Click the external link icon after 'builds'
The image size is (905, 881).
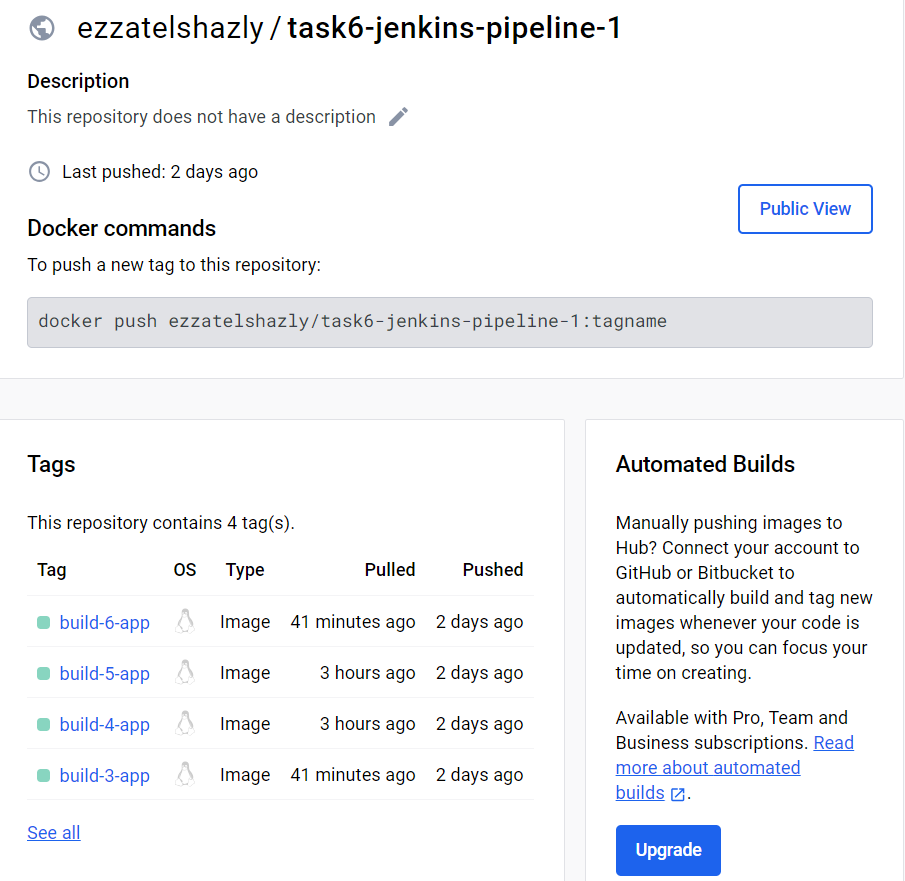click(x=678, y=794)
